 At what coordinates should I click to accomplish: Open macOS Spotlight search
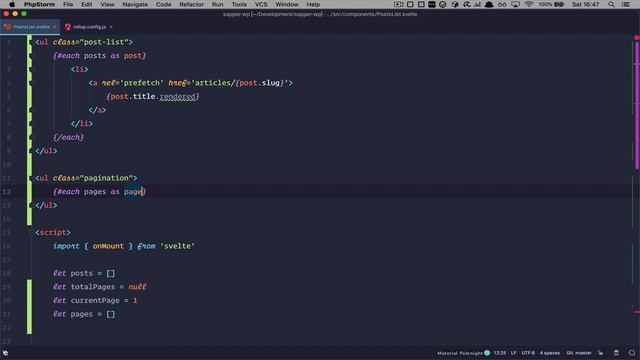(x=611, y=4)
